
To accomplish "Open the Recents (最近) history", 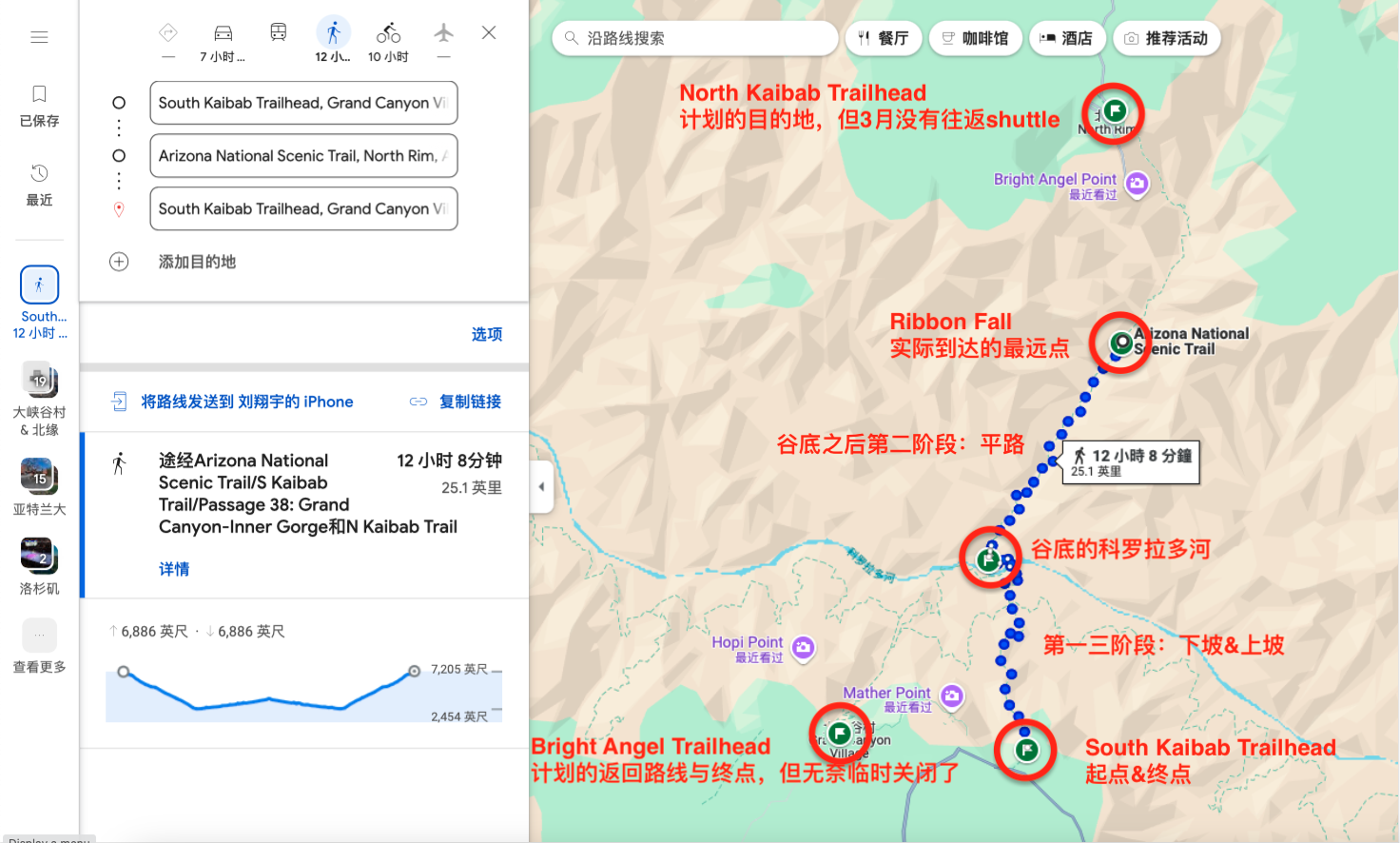I will point(39,185).
